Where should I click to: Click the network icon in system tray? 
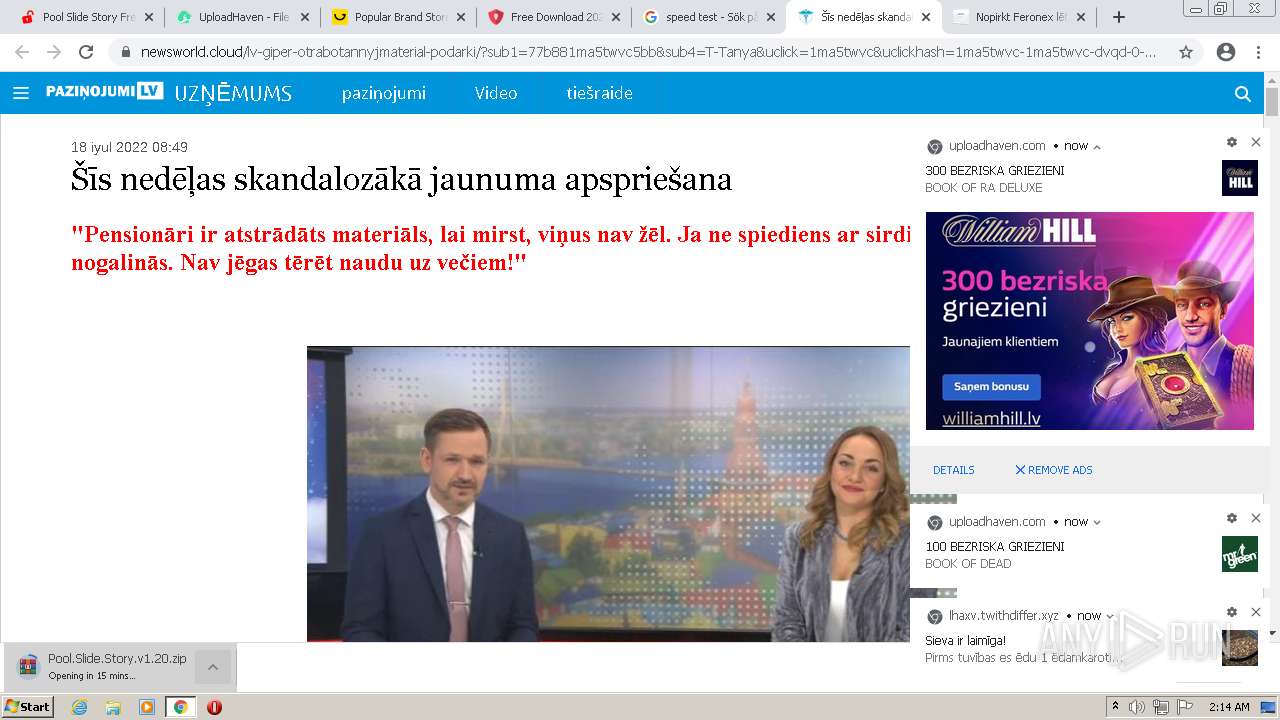(1160, 707)
